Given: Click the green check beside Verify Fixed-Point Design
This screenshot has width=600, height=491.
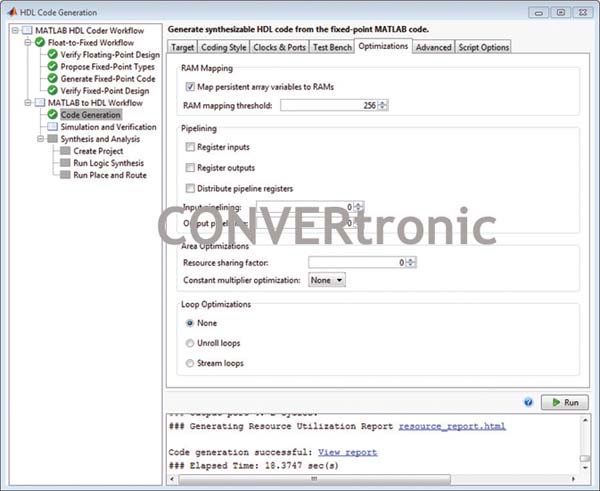Looking at the screenshot, I should click(x=52, y=91).
